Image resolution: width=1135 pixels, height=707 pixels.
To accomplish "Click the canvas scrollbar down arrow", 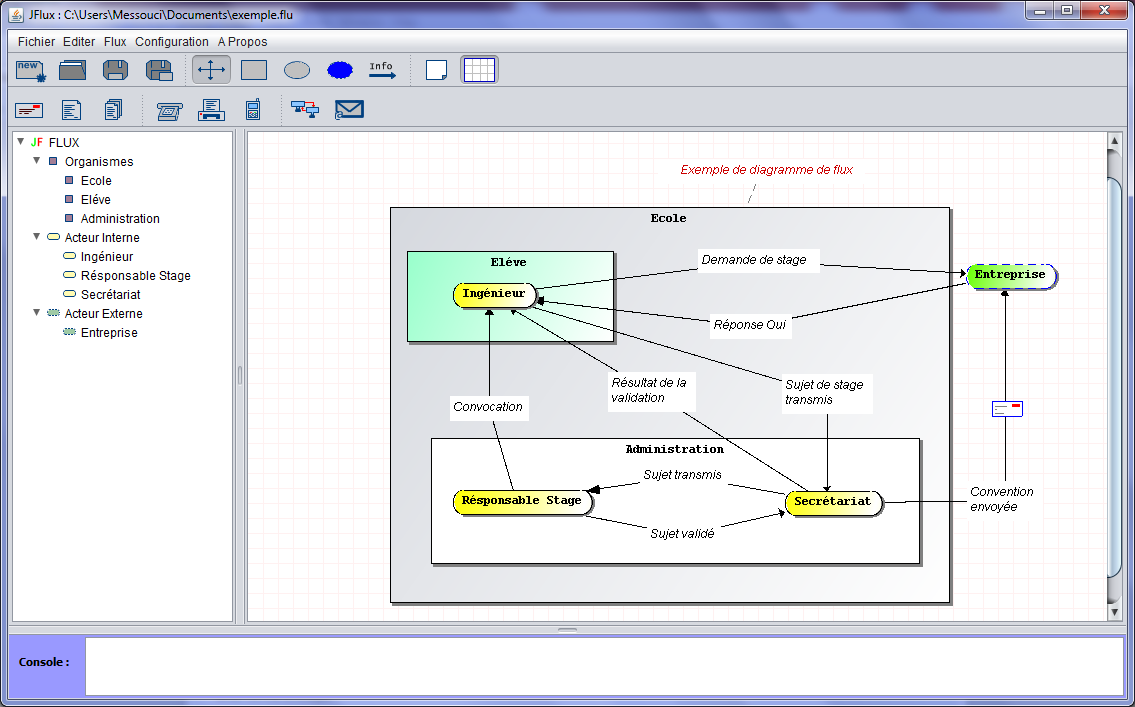I will (1114, 613).
